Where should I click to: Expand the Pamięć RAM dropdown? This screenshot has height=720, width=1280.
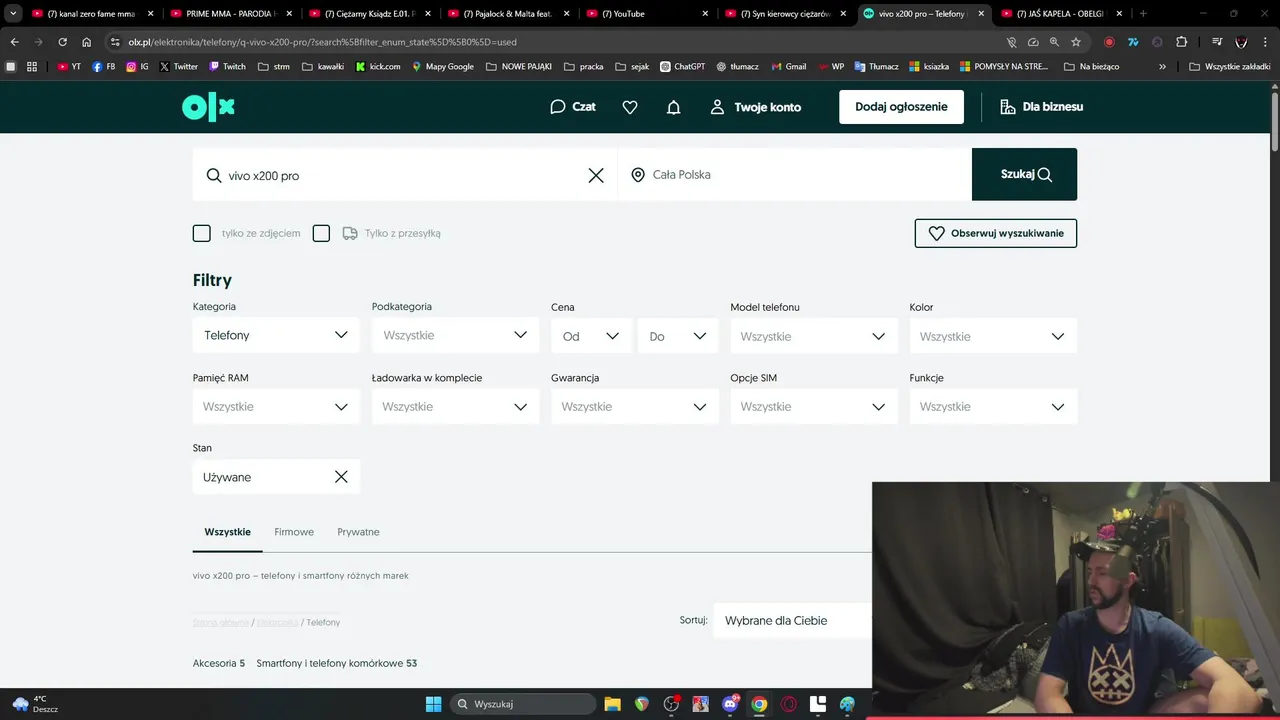coord(276,407)
